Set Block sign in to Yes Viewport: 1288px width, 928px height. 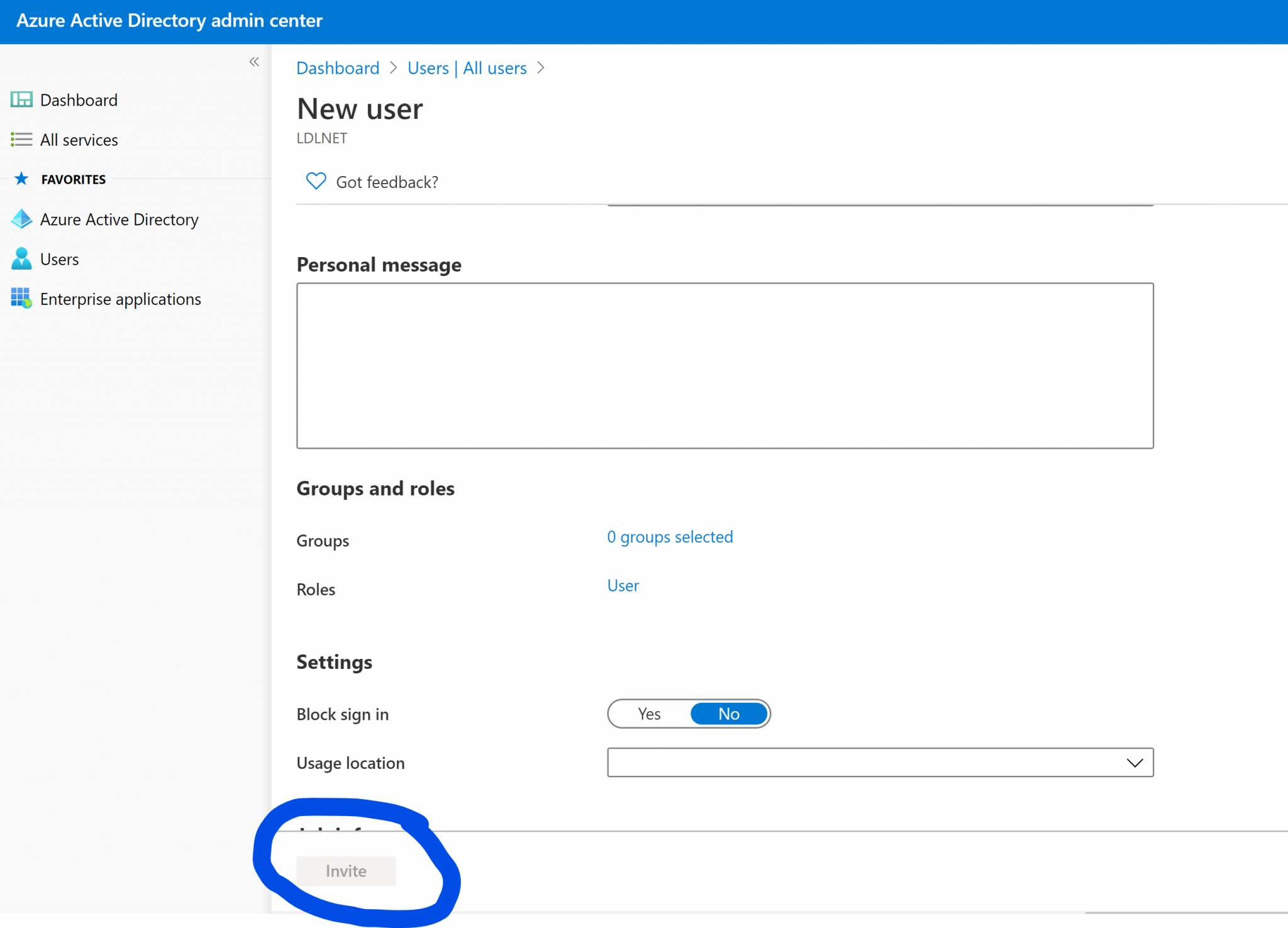[649, 714]
